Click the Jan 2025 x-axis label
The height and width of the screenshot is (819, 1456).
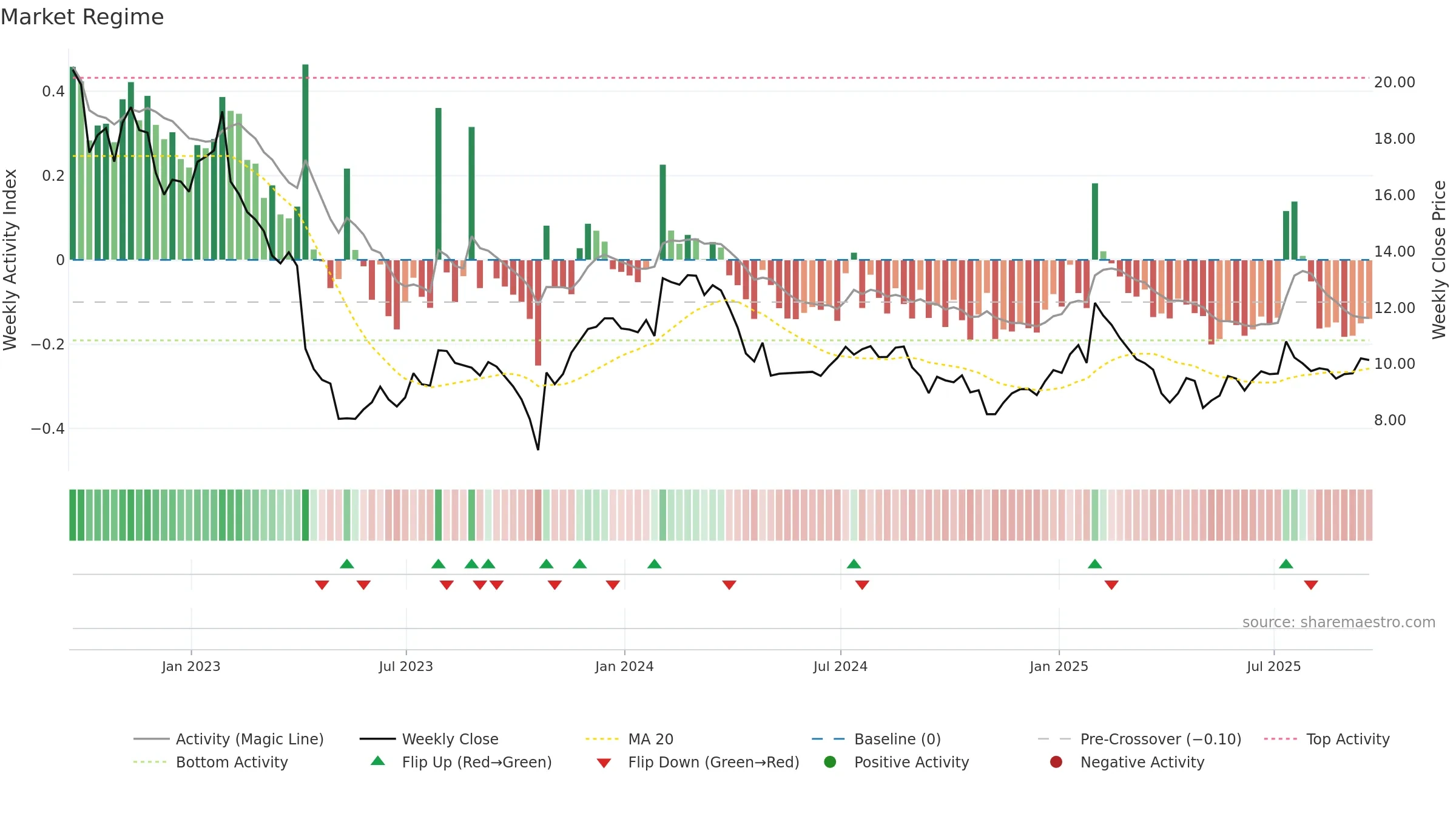click(x=1059, y=667)
